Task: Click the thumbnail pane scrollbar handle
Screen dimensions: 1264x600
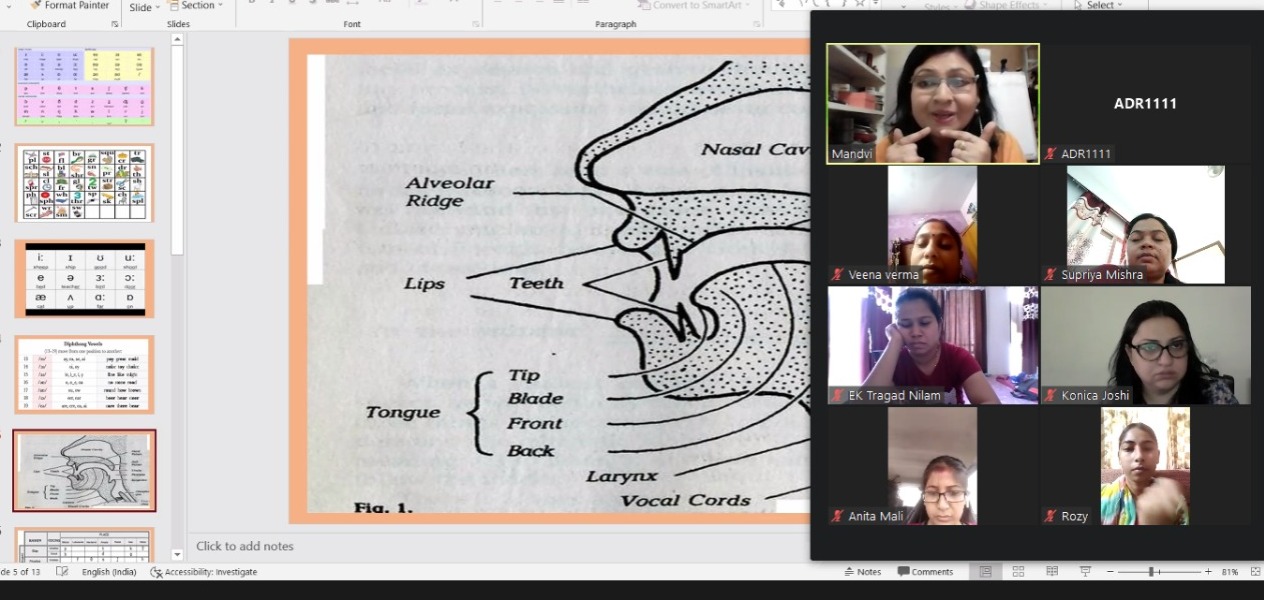Action: click(177, 150)
